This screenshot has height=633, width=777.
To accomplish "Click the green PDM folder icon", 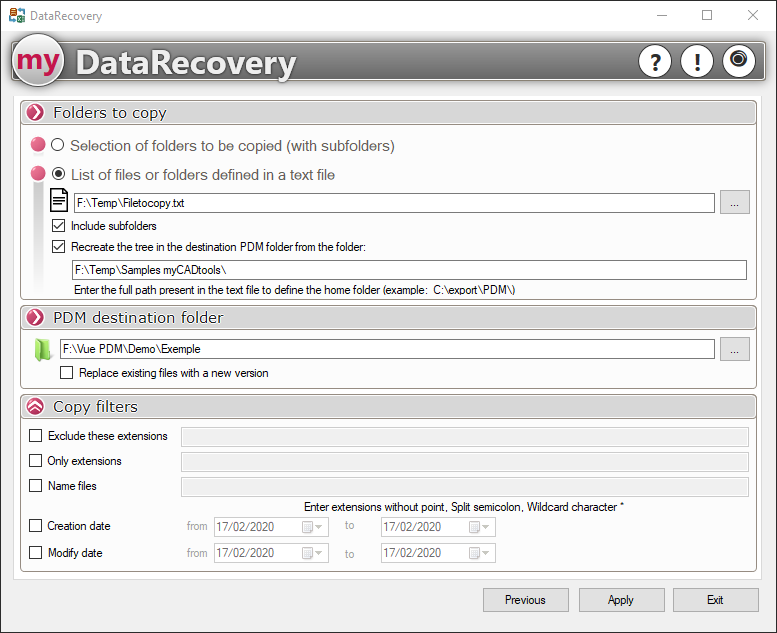I will pos(42,350).
